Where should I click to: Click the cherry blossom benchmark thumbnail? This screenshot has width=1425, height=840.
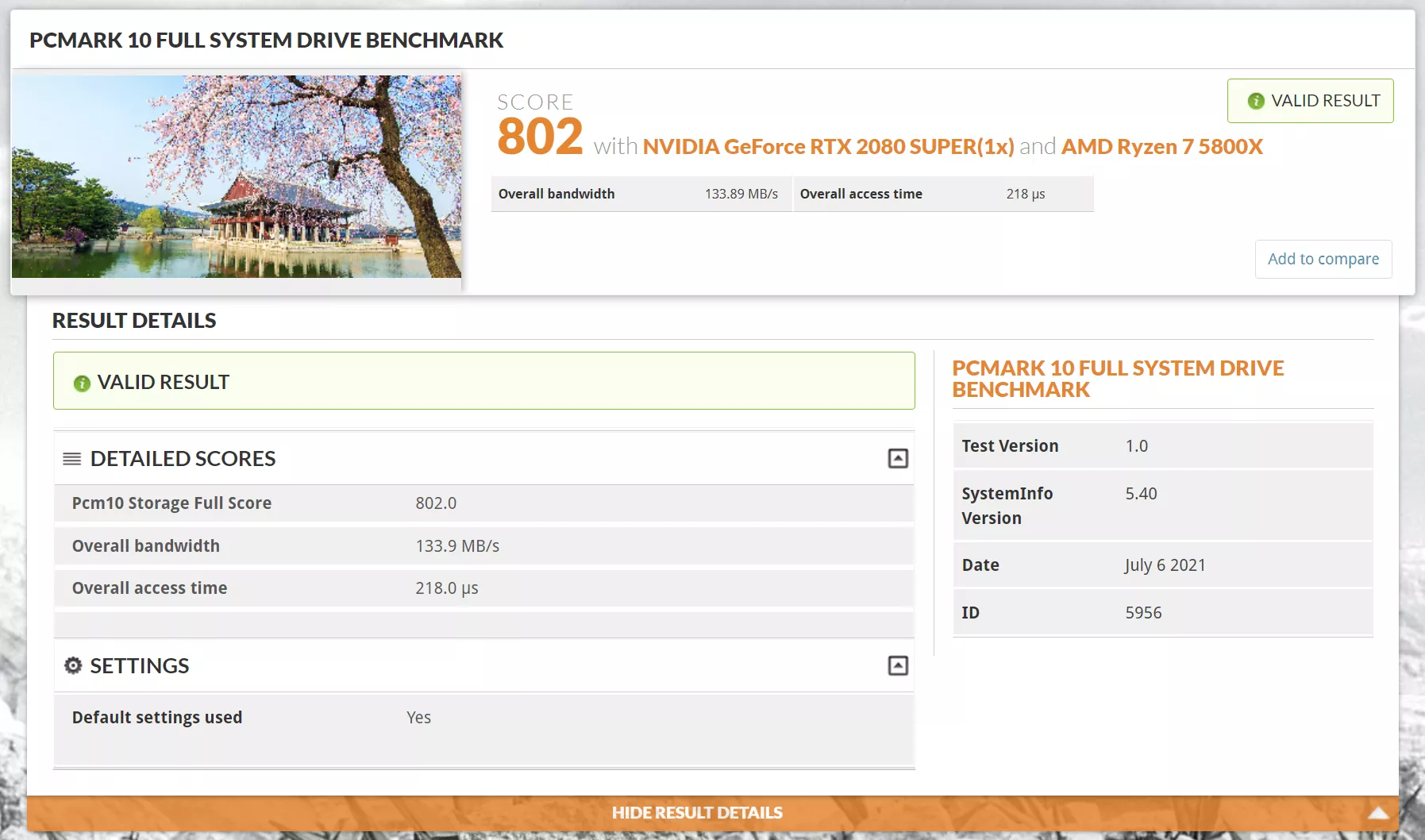pos(237,176)
